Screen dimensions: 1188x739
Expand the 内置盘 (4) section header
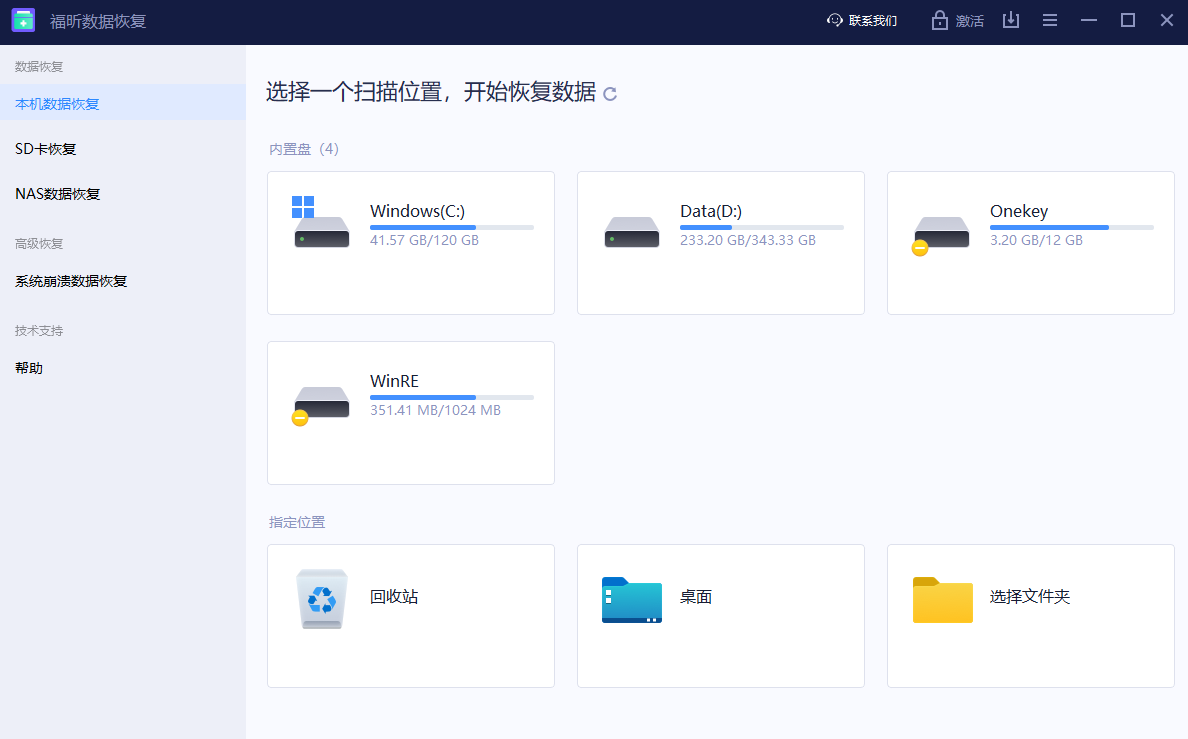(x=301, y=148)
